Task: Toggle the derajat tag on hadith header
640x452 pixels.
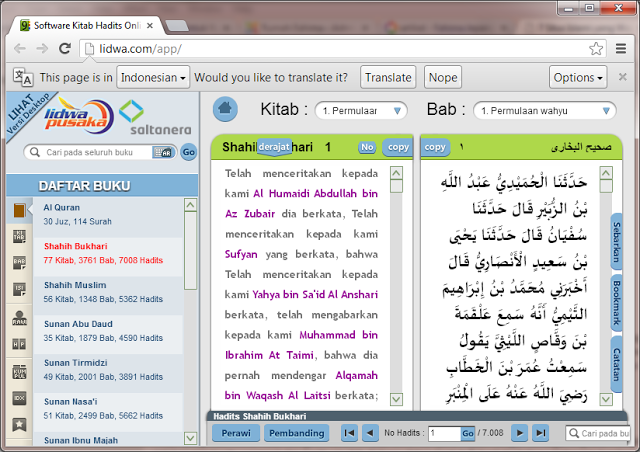Action: click(274, 147)
